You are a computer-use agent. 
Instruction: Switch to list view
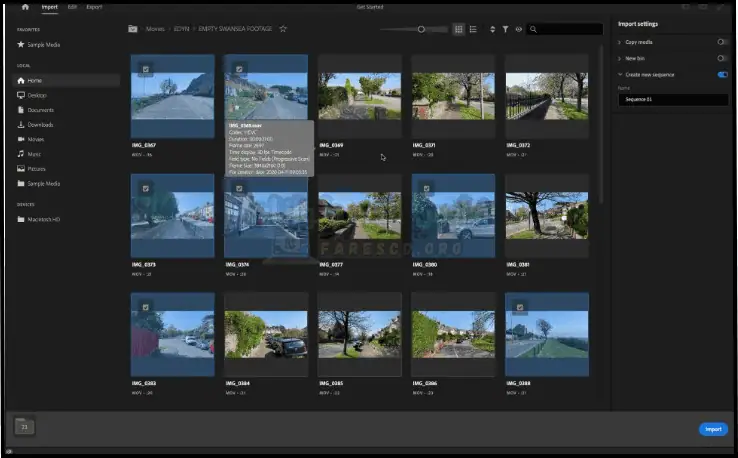coord(473,29)
